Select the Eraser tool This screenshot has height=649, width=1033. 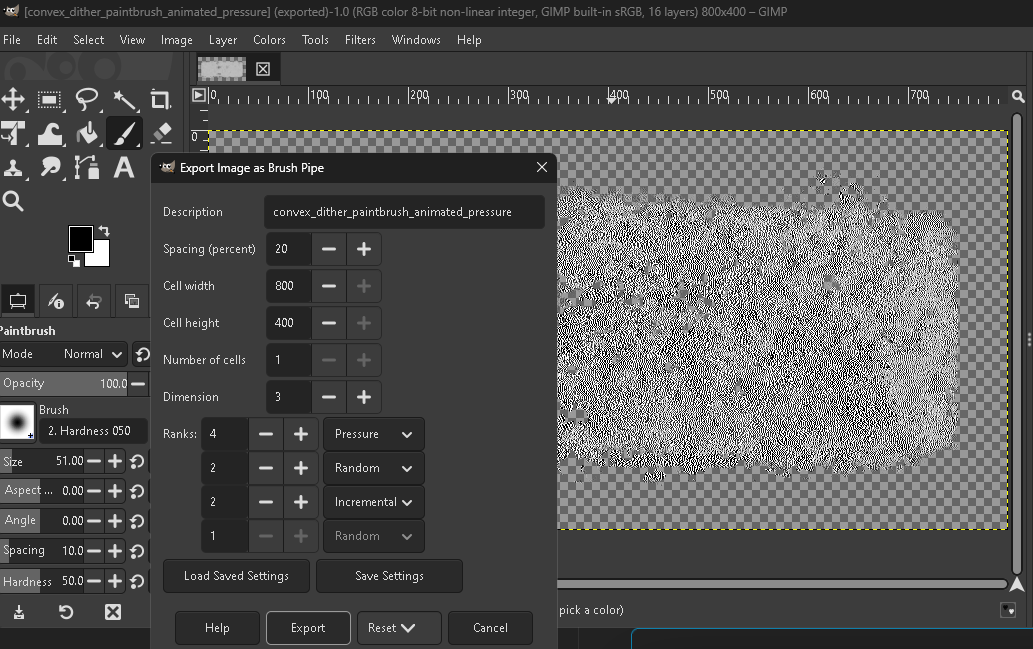pyautogui.click(x=161, y=133)
